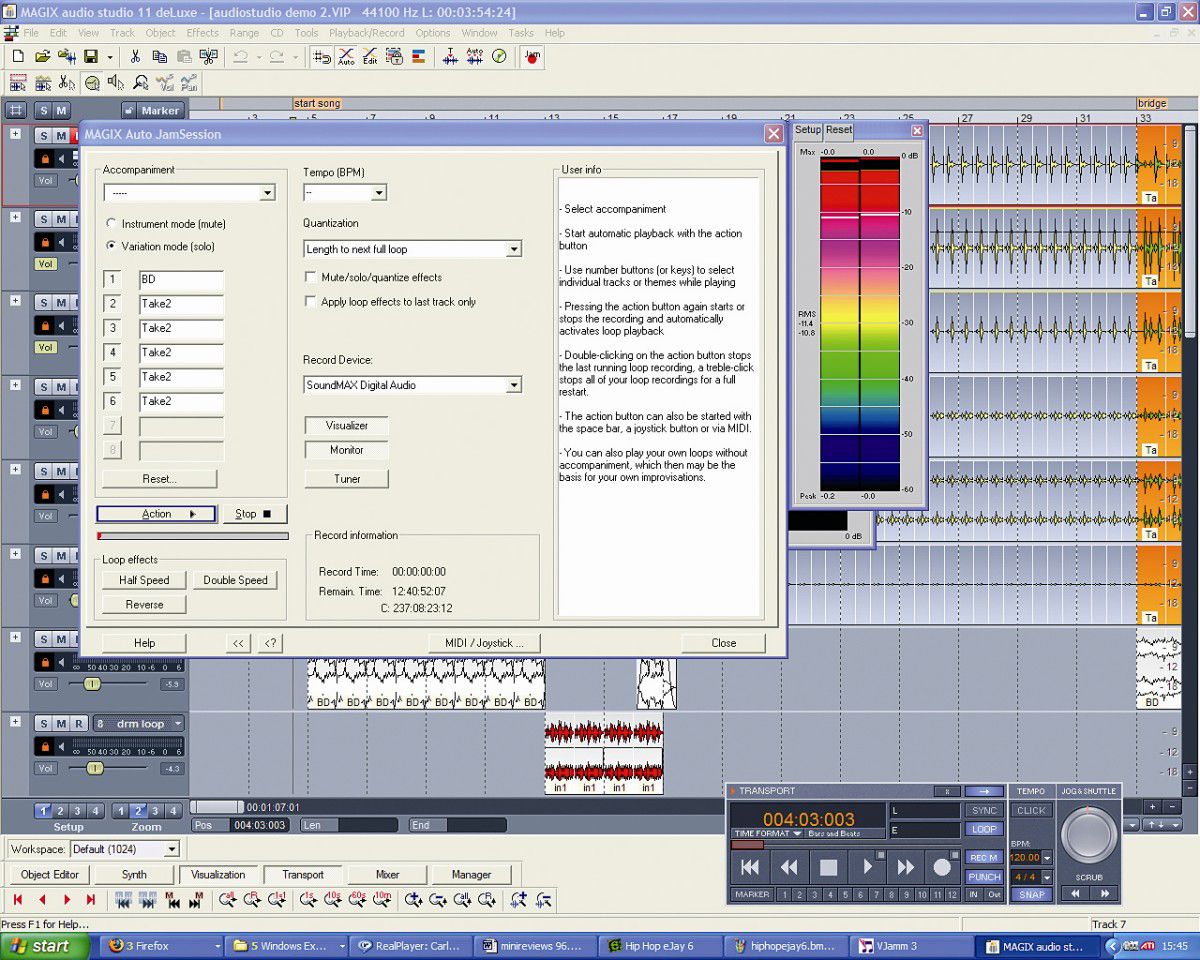Viewport: 1200px width, 960px height.
Task: Open the Accompaniment dropdown
Action: (266, 193)
